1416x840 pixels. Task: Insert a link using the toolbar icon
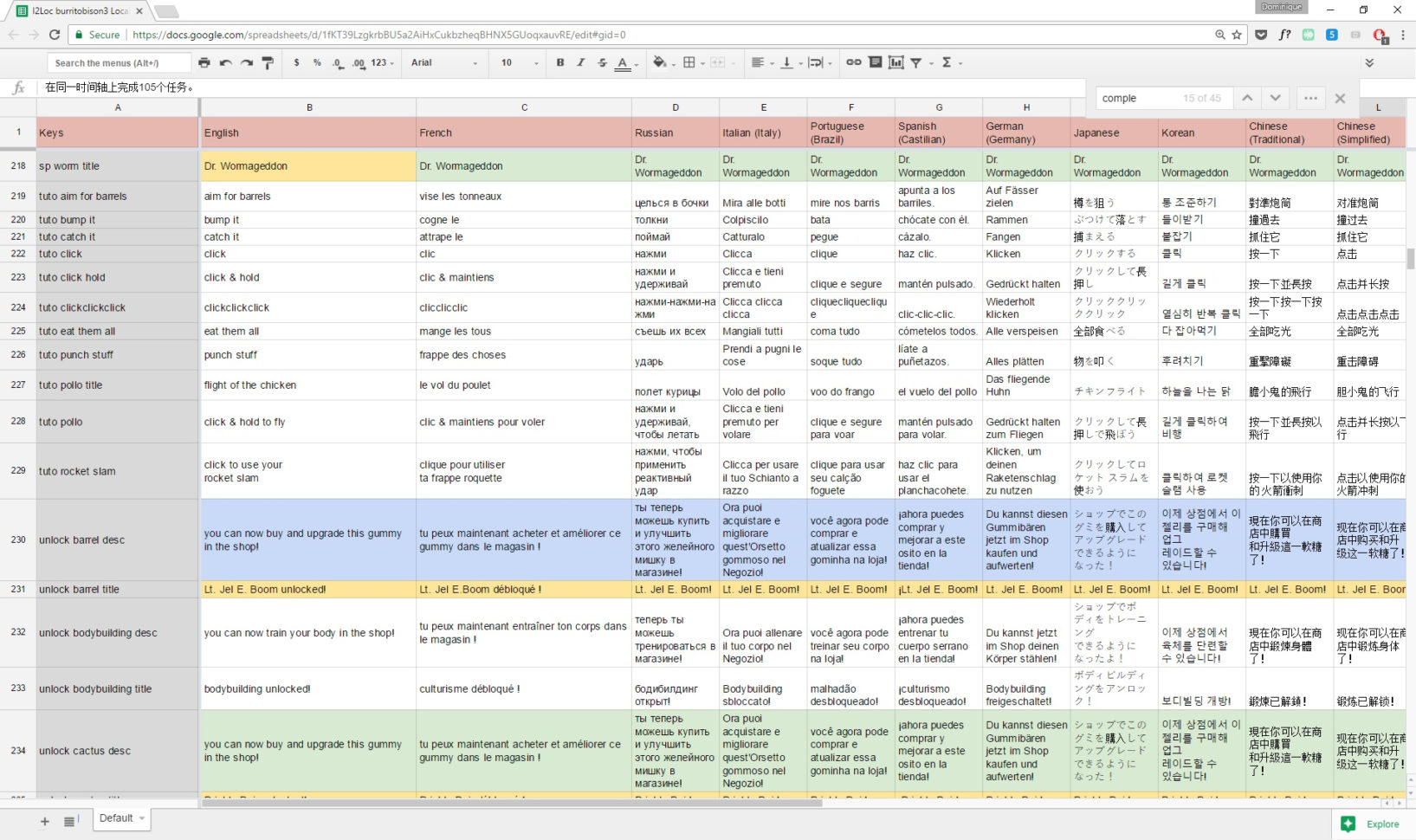(852, 62)
